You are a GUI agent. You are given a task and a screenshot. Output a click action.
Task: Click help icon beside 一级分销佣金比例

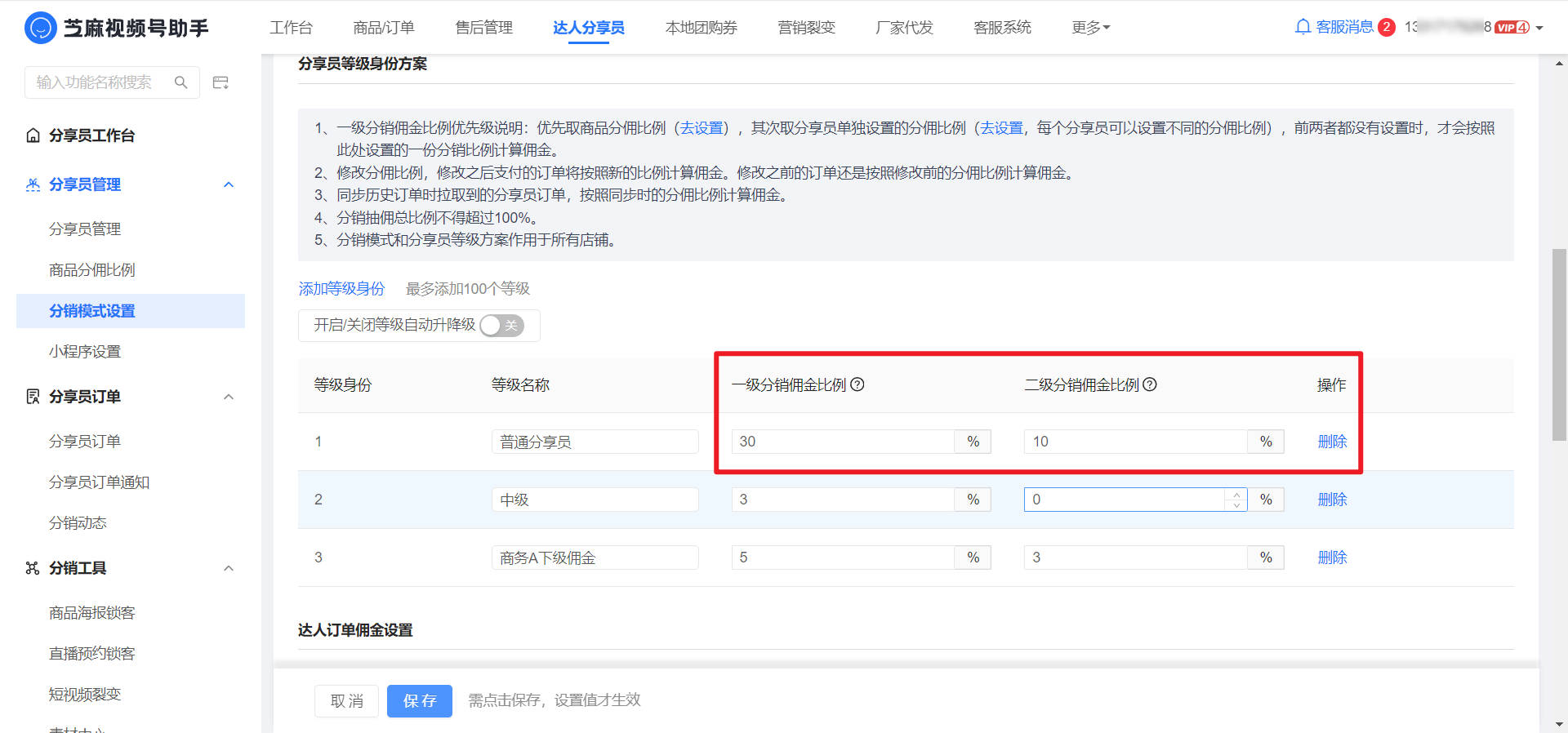coord(857,384)
